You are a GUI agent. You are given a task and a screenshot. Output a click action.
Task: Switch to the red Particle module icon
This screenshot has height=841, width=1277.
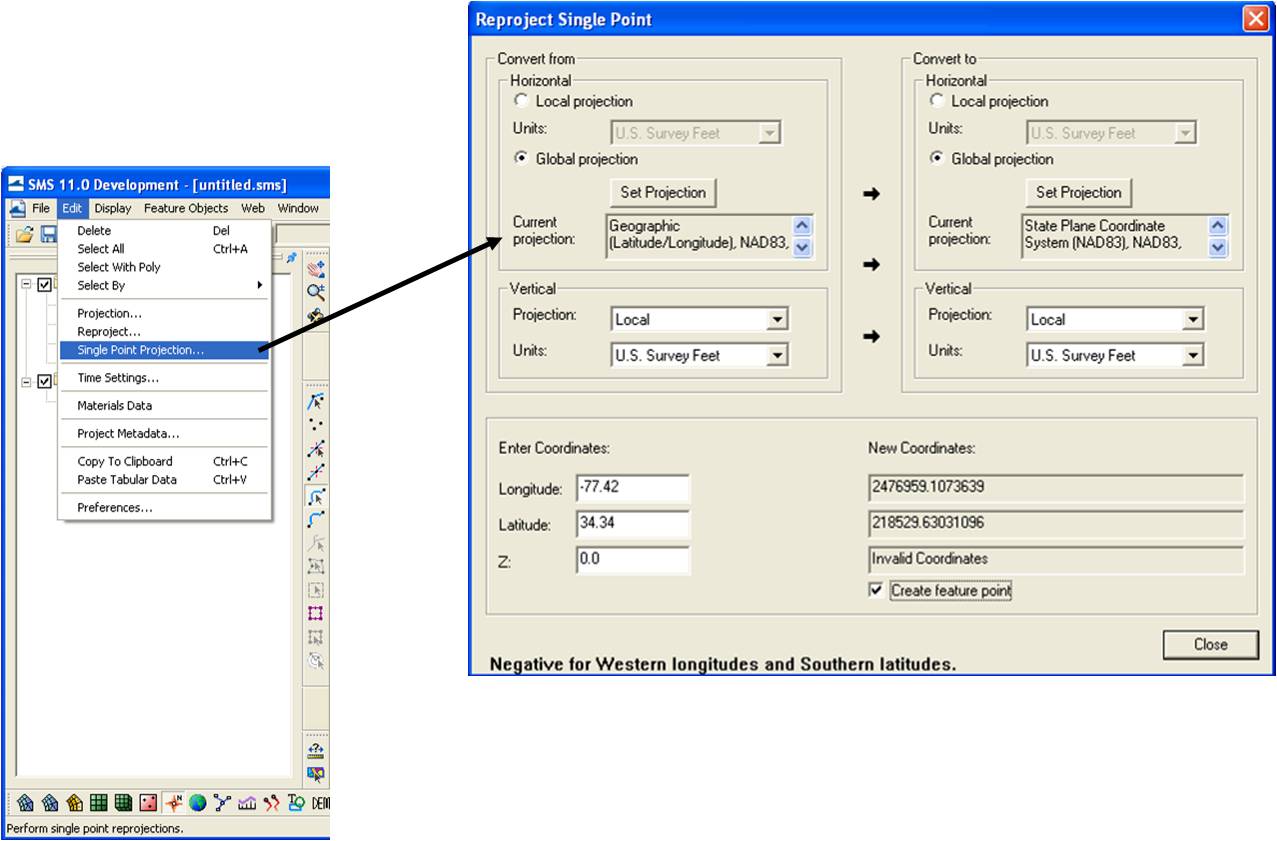[271, 802]
